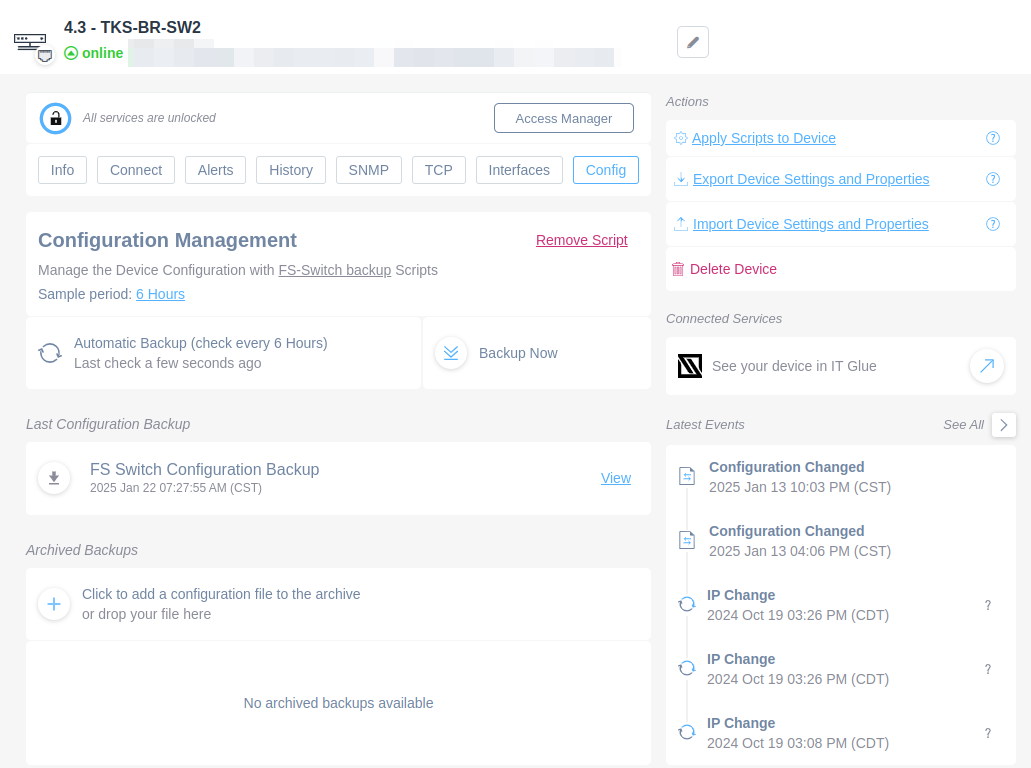1031x768 pixels.
Task: Click the pencil edit device name icon
Action: click(692, 42)
